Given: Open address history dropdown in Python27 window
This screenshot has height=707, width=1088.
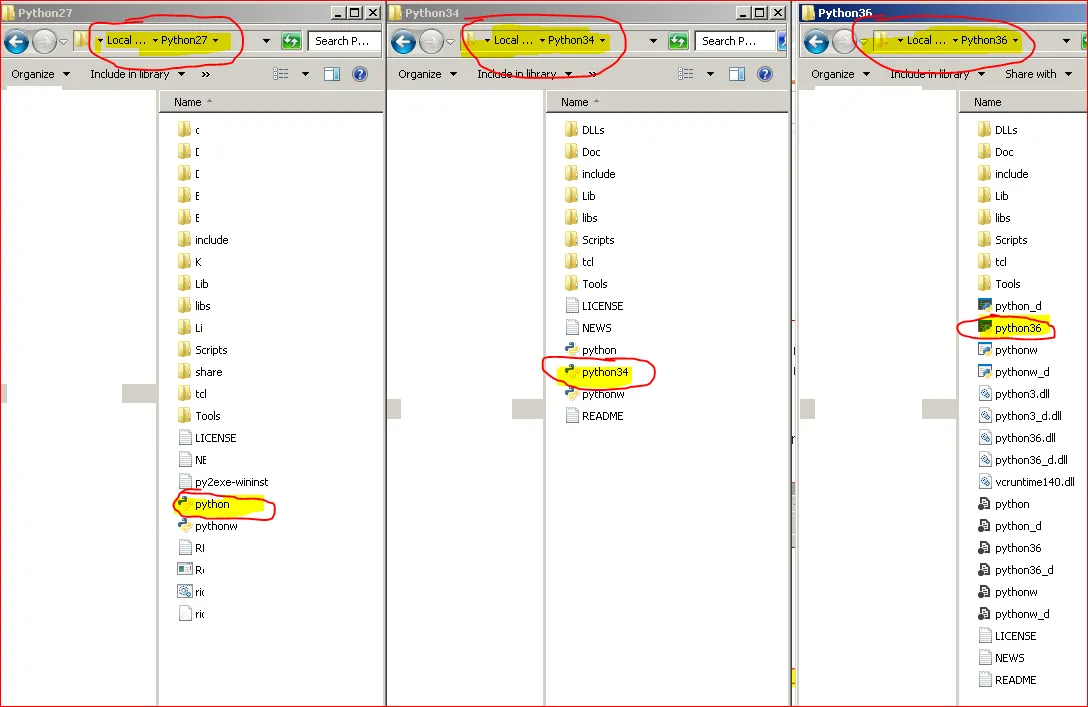Looking at the screenshot, I should coord(266,41).
